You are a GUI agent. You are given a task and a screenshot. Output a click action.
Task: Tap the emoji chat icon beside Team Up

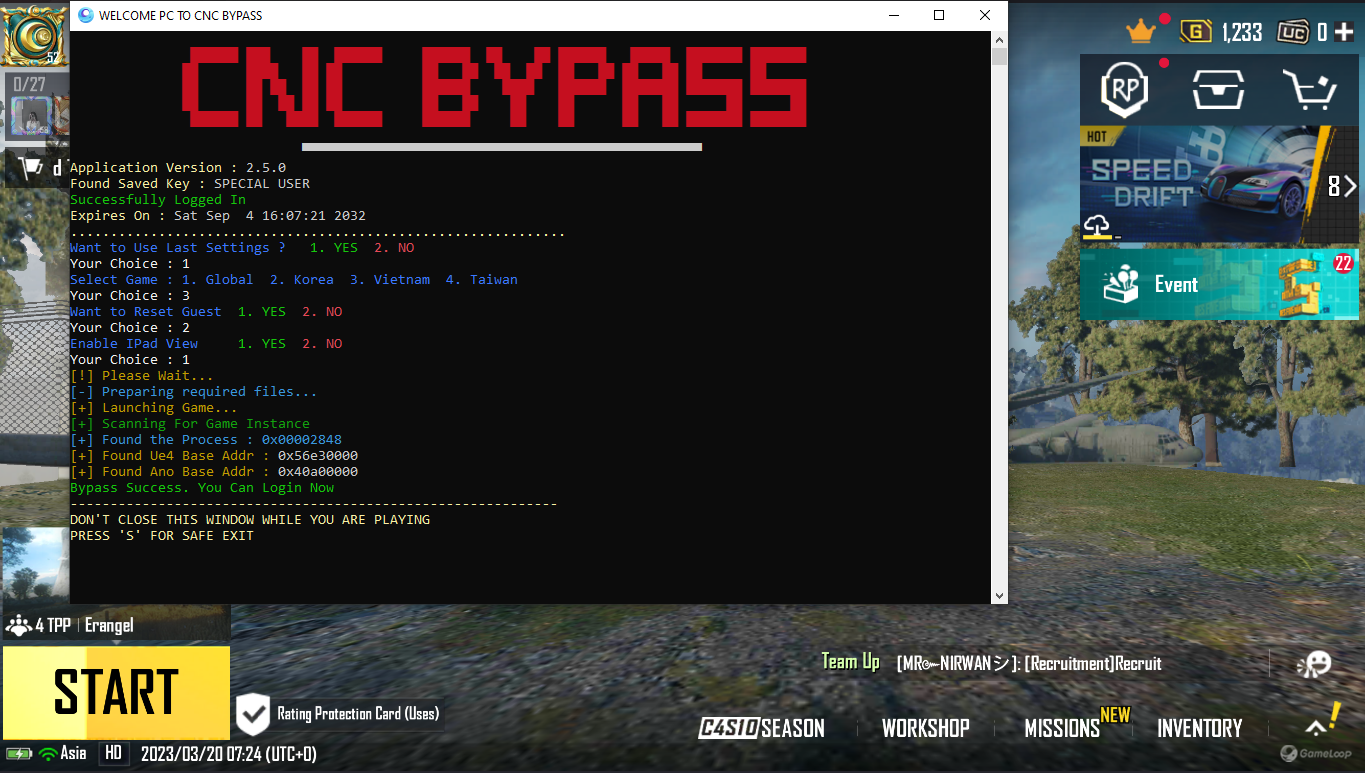click(1314, 664)
